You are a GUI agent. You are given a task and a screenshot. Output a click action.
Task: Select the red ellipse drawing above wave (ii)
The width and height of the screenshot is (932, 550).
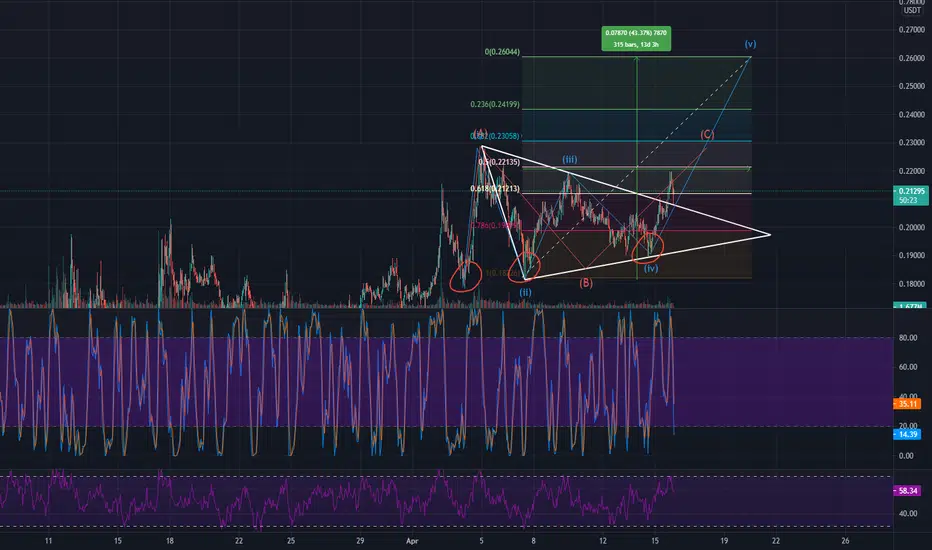524,266
